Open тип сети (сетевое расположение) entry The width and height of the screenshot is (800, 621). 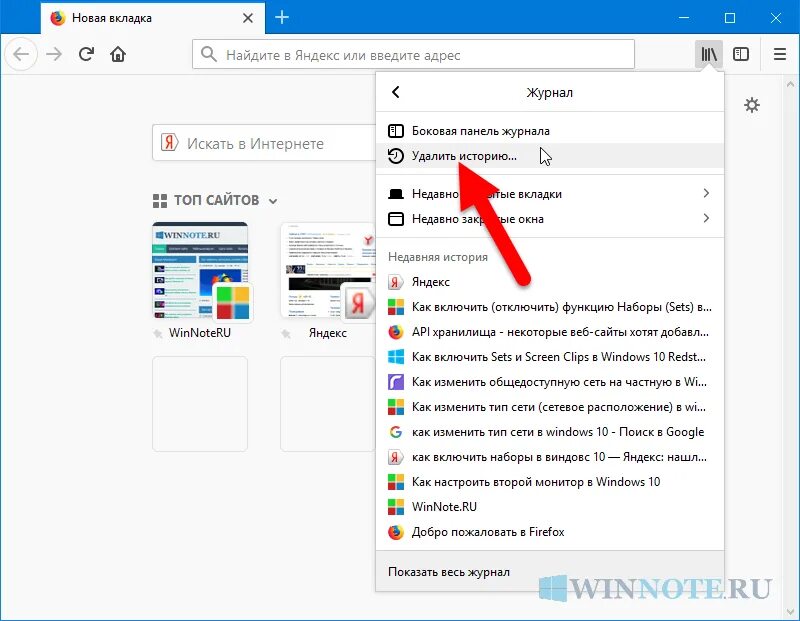(x=550, y=407)
